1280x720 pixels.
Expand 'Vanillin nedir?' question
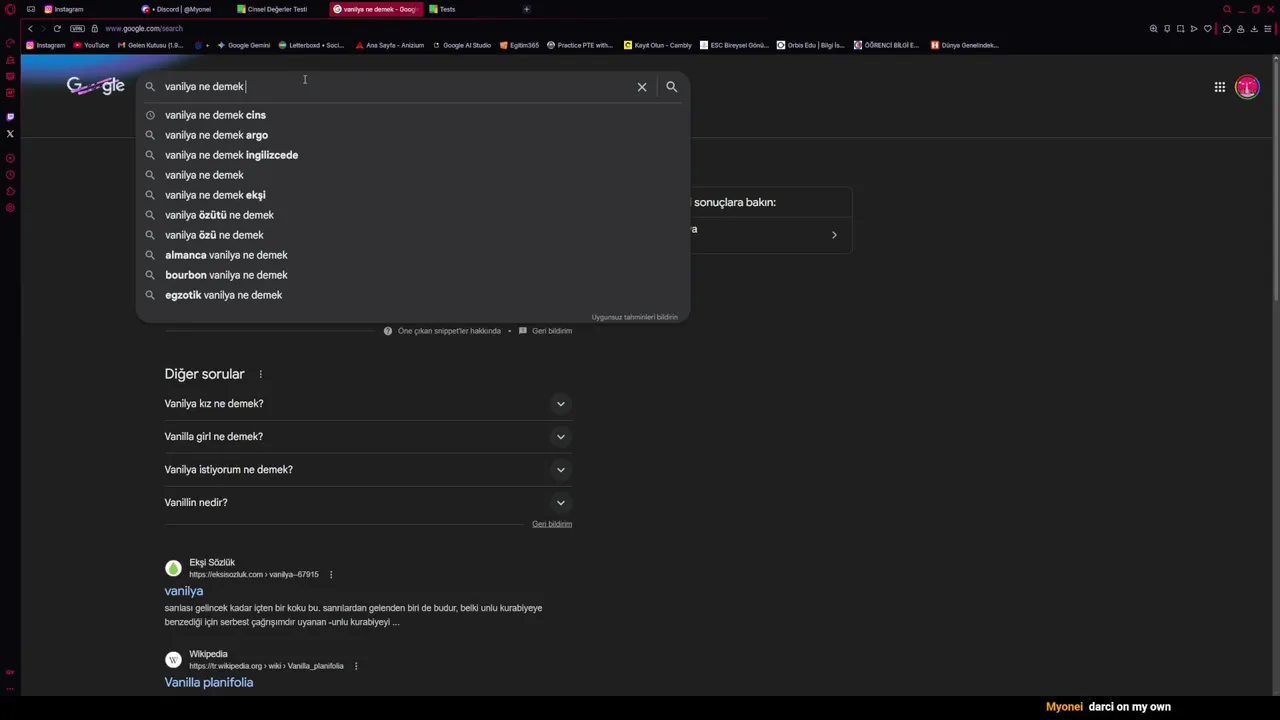coord(368,503)
